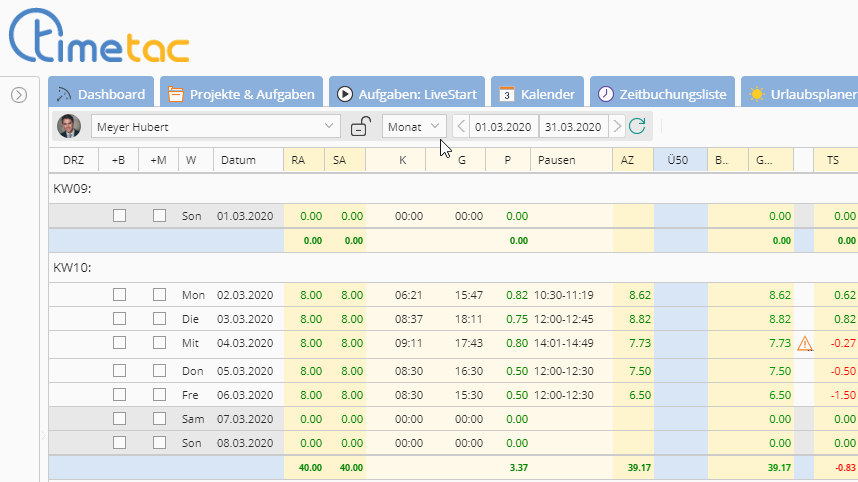
Task: Open the Monat period dropdown
Action: tap(414, 126)
